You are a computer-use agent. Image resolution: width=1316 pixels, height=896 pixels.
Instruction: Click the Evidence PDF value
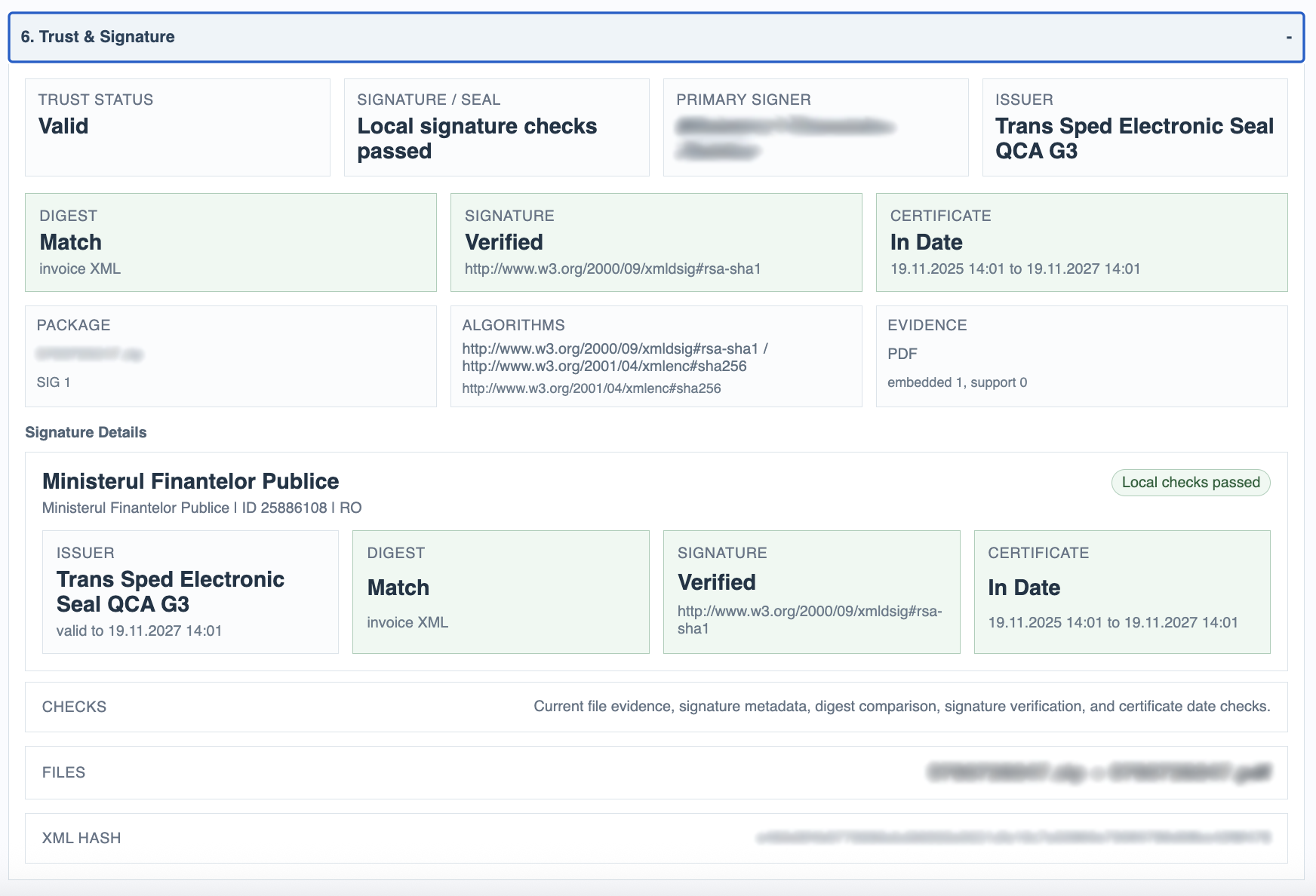[902, 354]
